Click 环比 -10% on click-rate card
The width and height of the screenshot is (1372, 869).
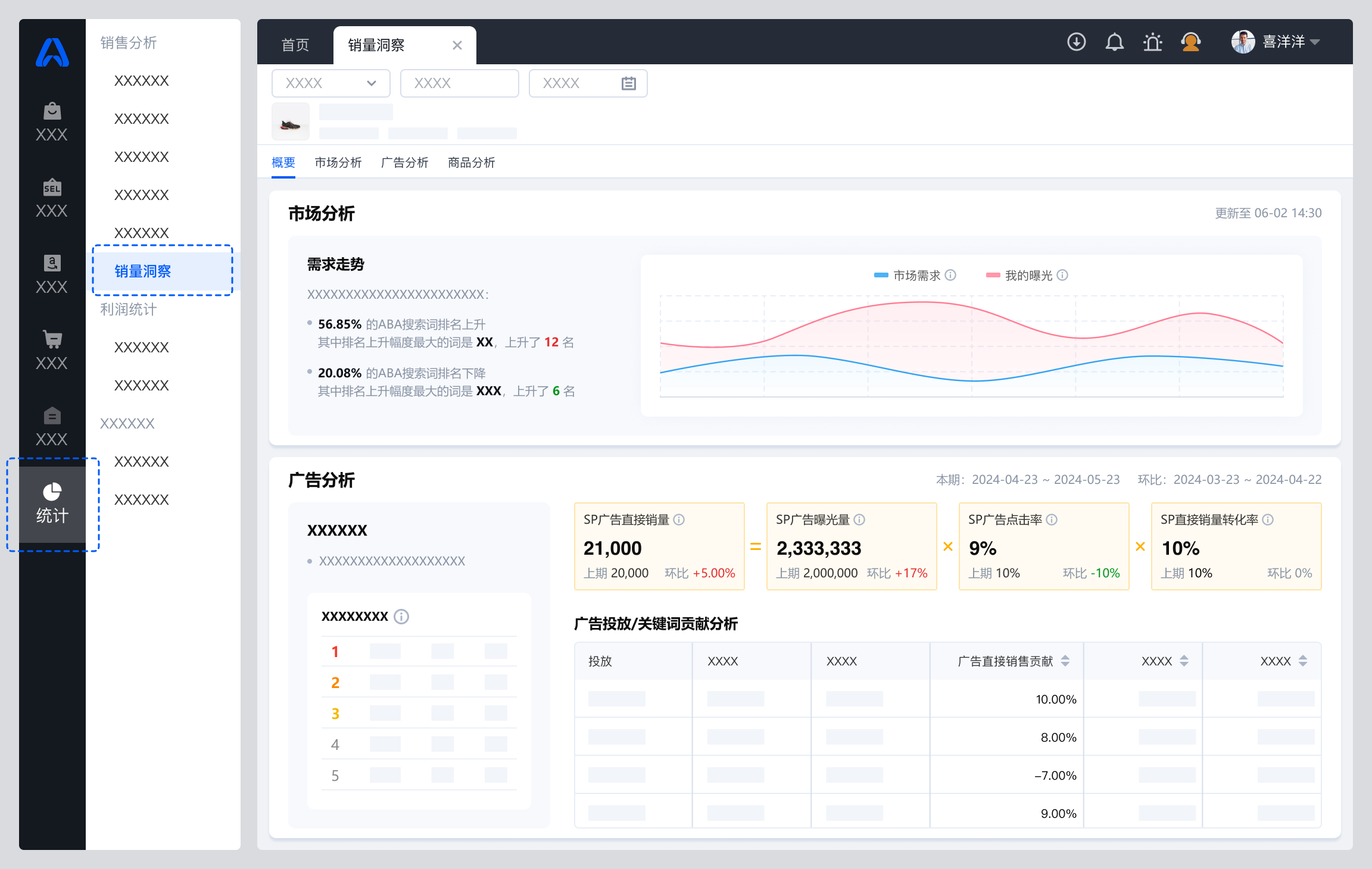(x=1092, y=573)
